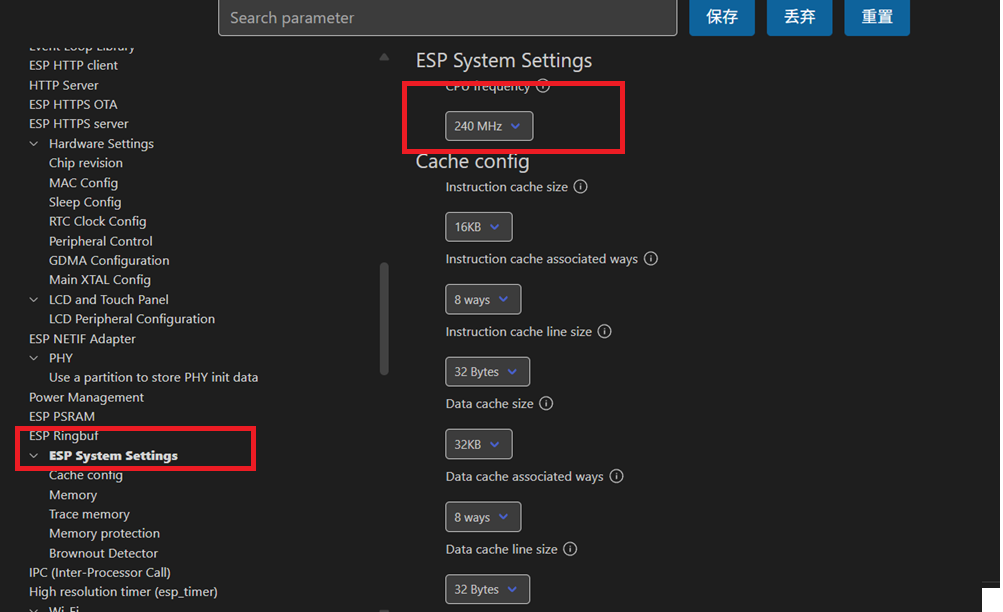Select ESP HTTPS server in sidebar
The width and height of the screenshot is (1003, 612).
click(x=79, y=123)
